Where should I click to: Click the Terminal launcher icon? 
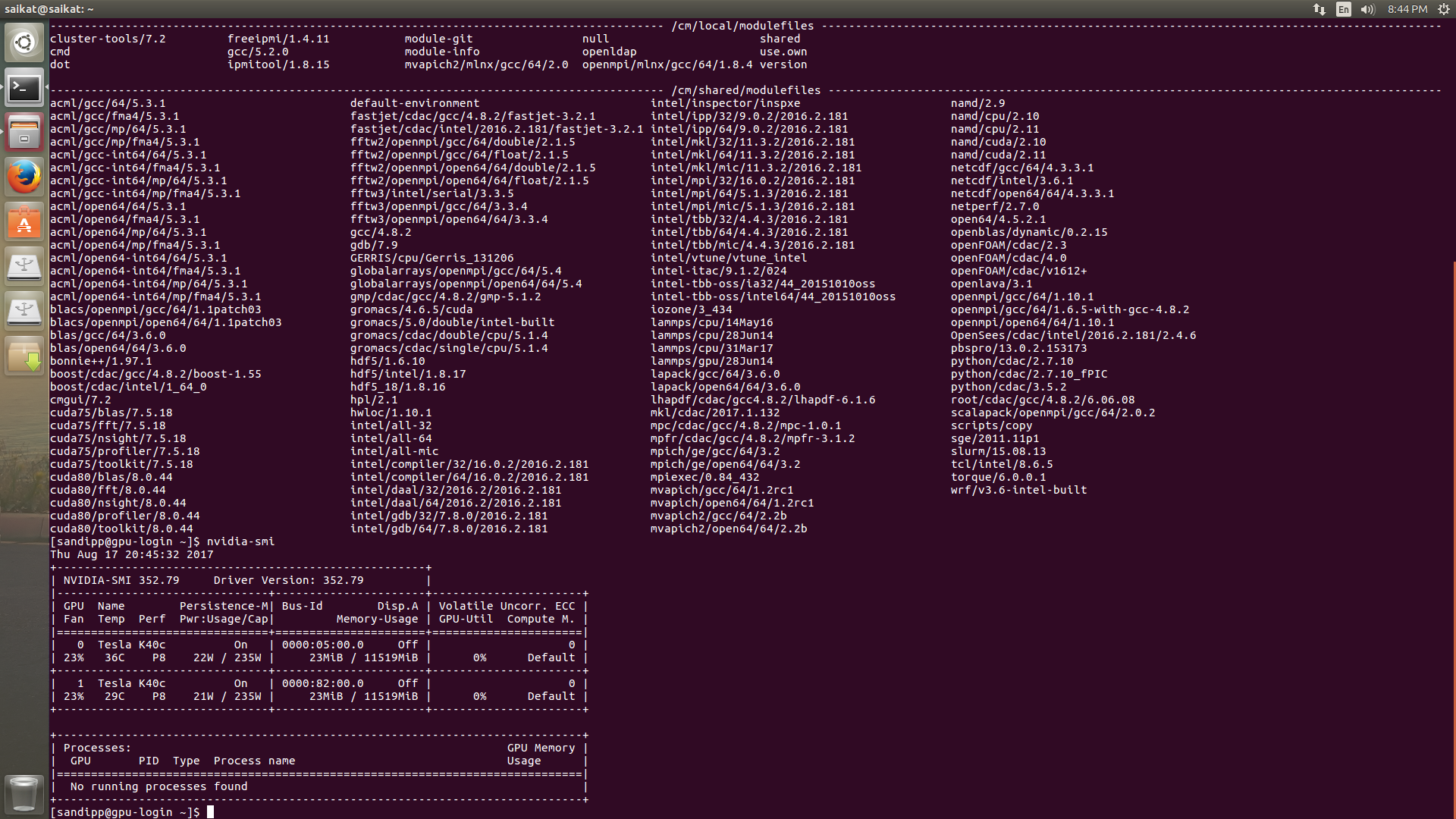tap(24, 89)
